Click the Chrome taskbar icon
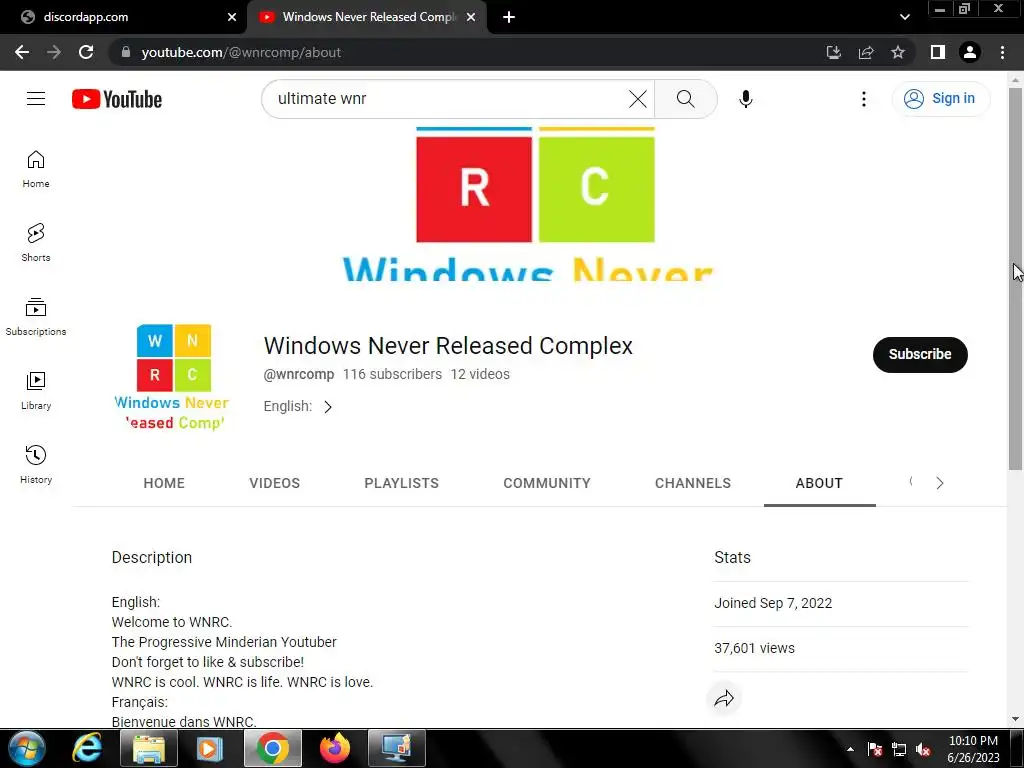 tap(273, 748)
